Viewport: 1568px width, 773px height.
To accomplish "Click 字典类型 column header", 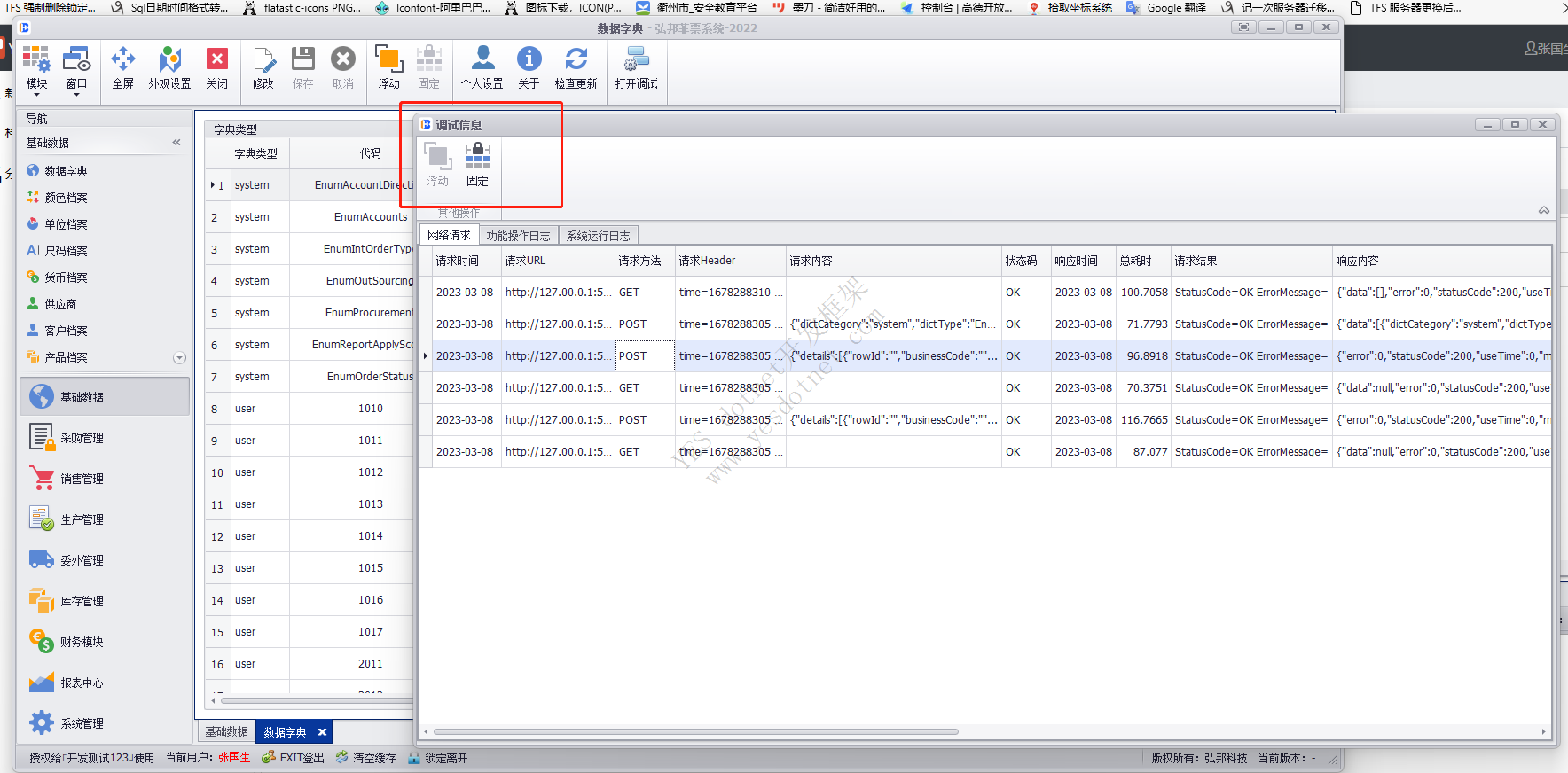I will [259, 153].
